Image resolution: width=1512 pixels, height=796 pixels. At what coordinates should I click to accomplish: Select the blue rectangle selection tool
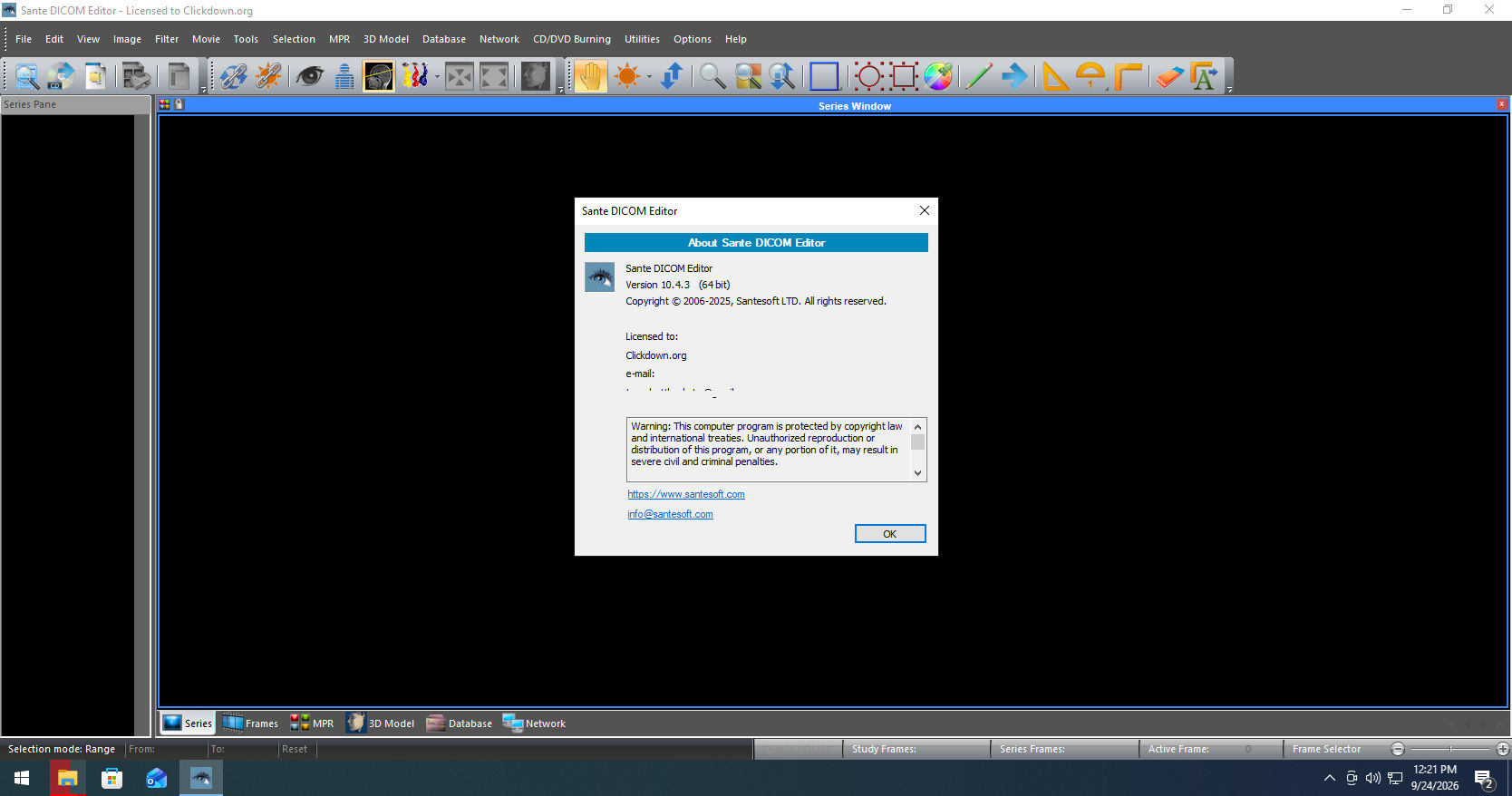click(824, 76)
